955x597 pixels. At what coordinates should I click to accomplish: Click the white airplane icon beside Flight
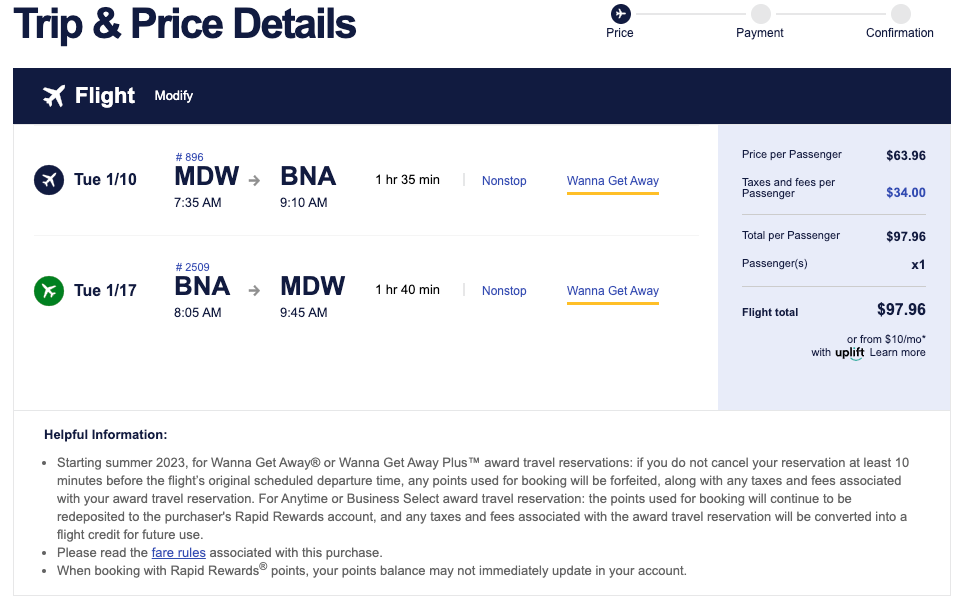coord(54,96)
